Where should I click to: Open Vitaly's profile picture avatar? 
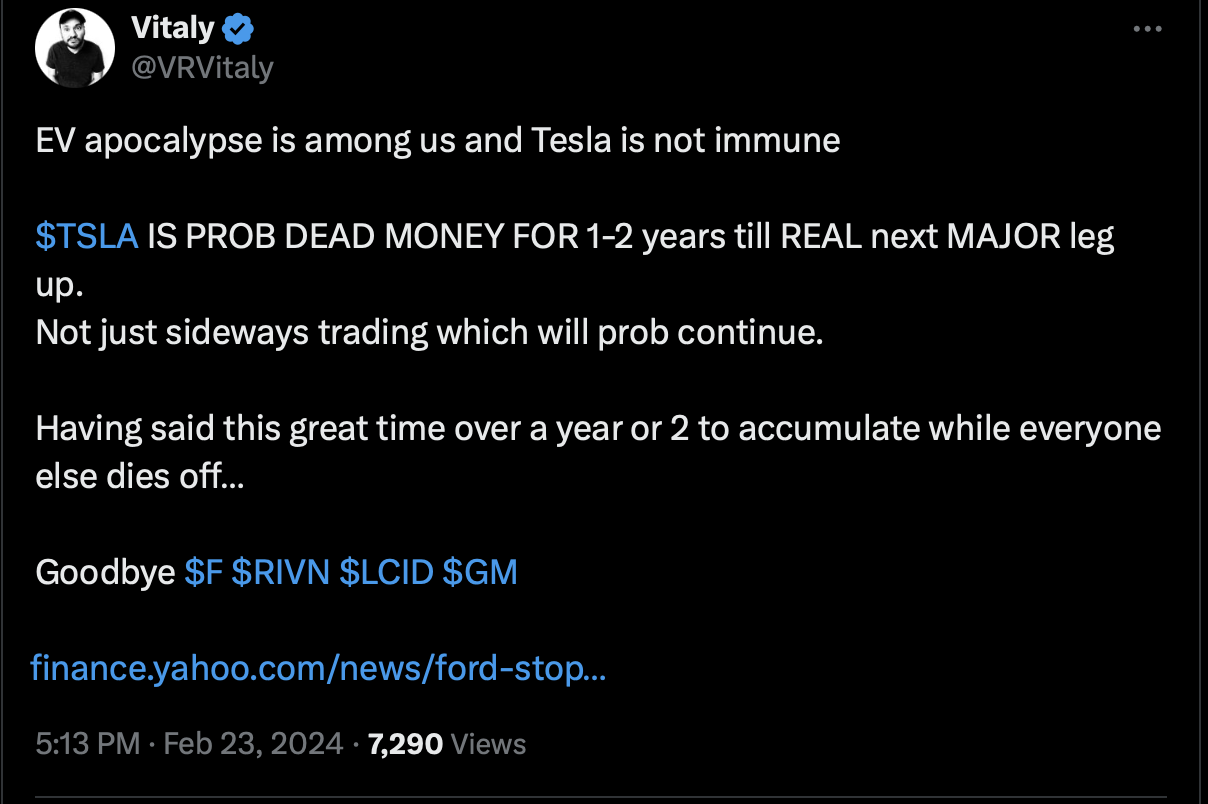76,50
